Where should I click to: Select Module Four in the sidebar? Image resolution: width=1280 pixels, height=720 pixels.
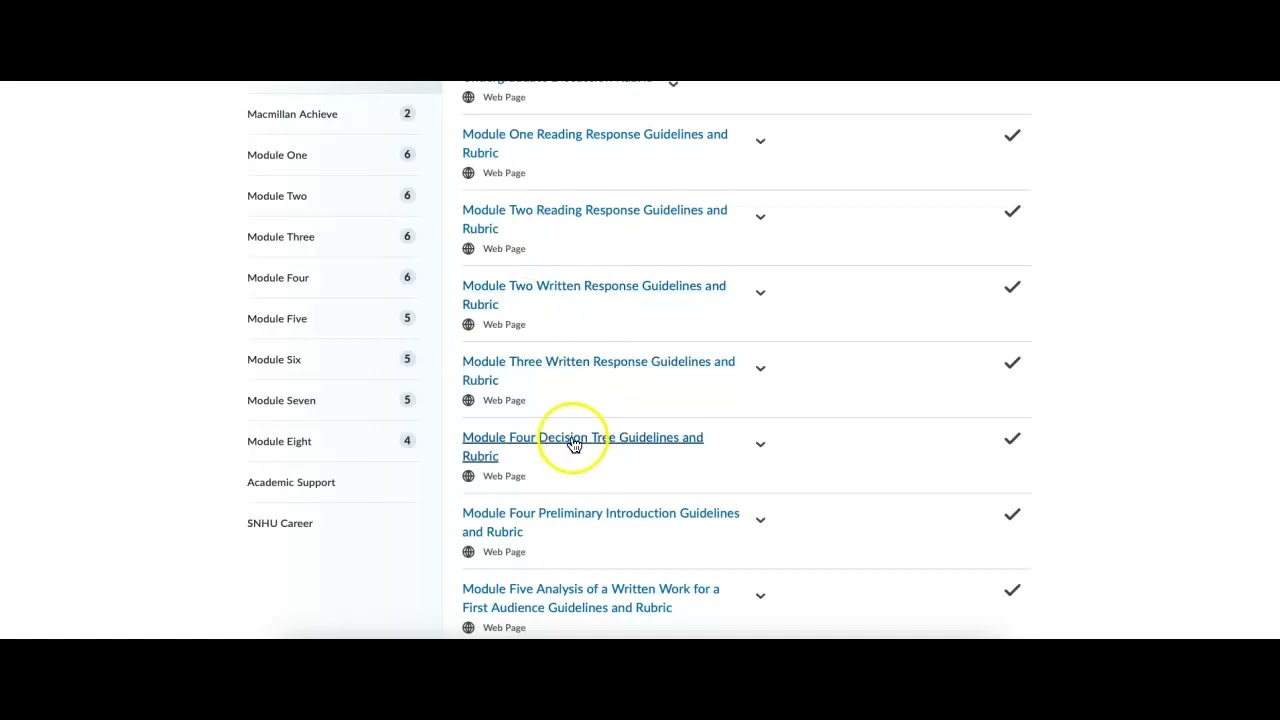point(278,278)
